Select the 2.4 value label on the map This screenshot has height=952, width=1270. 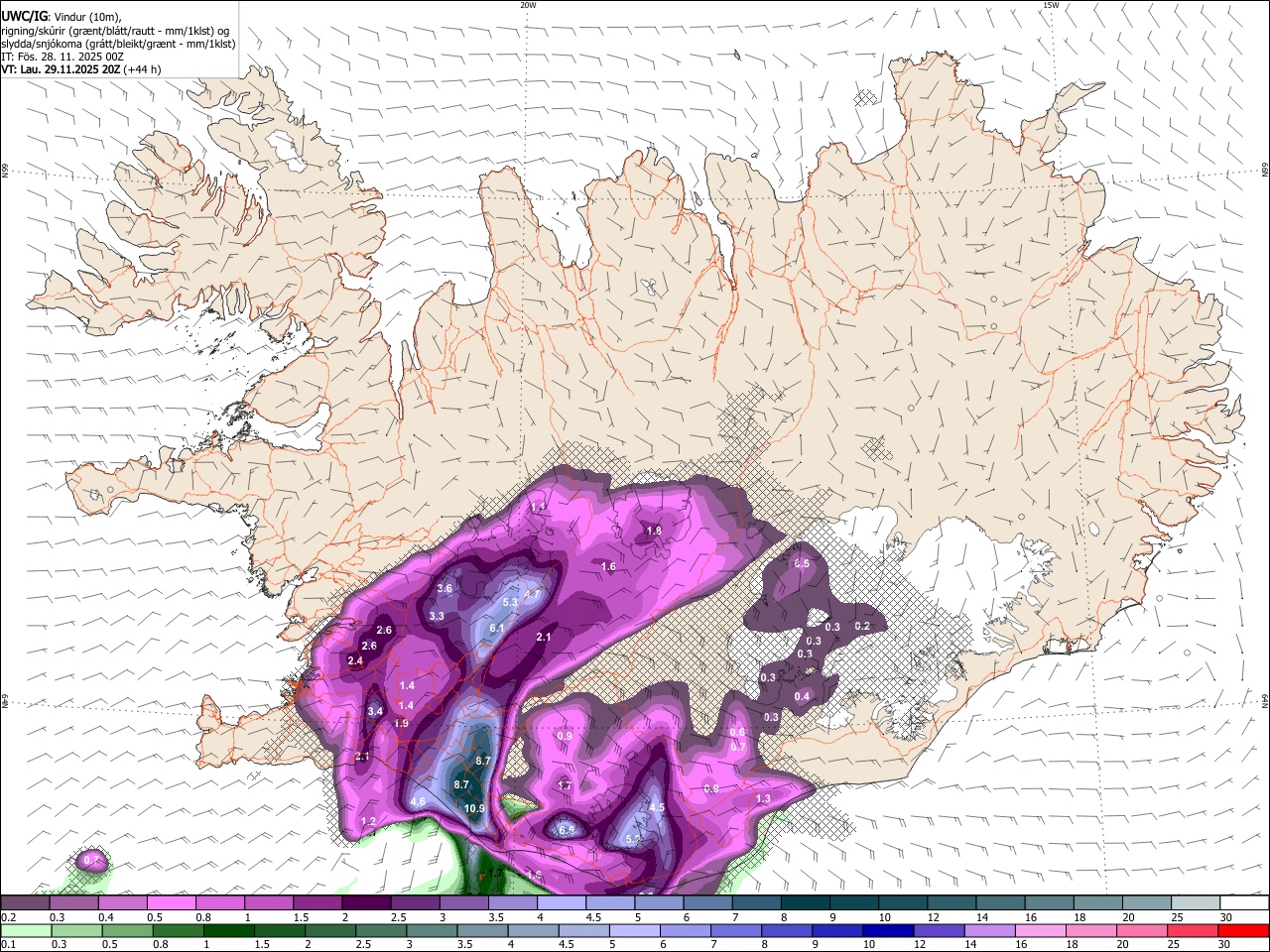355,660
